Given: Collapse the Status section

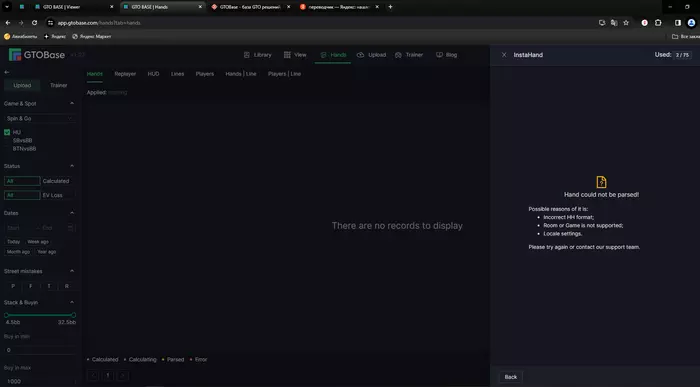Looking at the screenshot, I should pos(72,166).
